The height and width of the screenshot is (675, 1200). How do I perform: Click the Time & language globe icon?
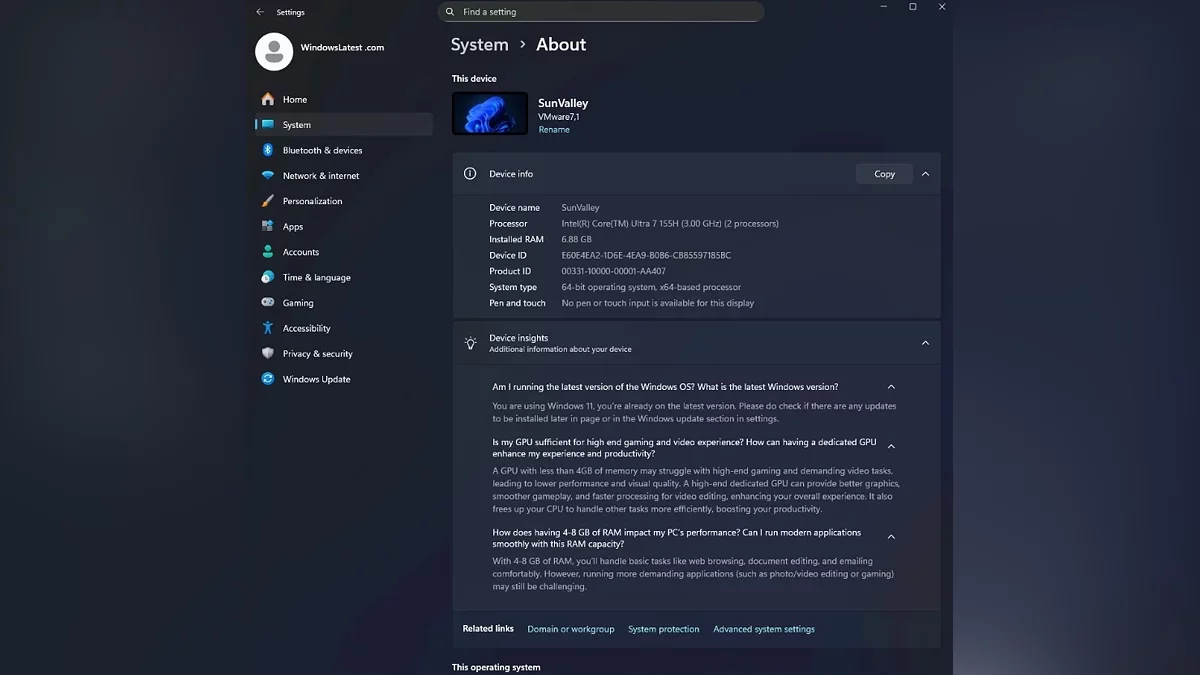pos(267,277)
